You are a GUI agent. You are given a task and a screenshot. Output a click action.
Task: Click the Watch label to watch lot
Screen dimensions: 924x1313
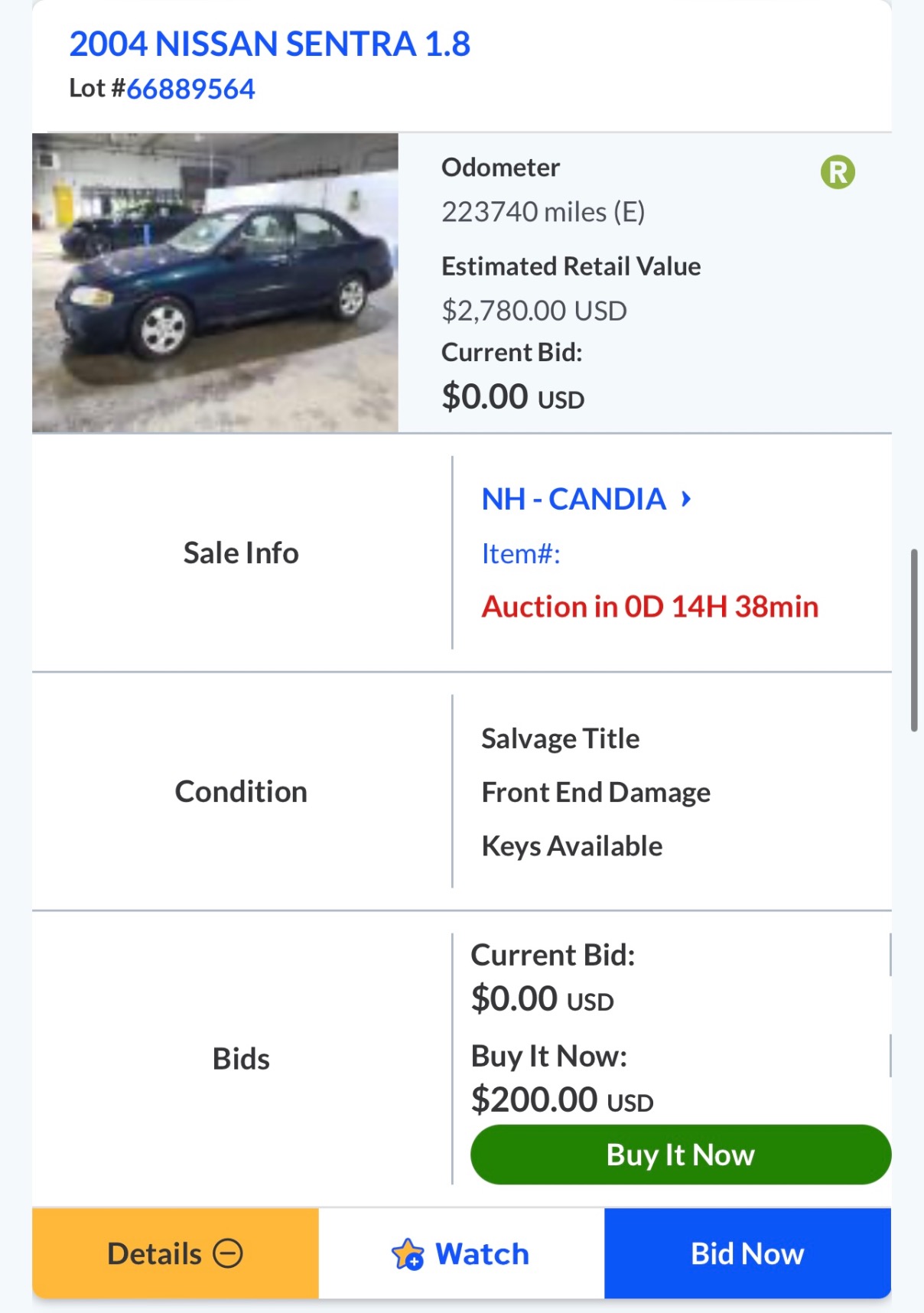[482, 1254]
